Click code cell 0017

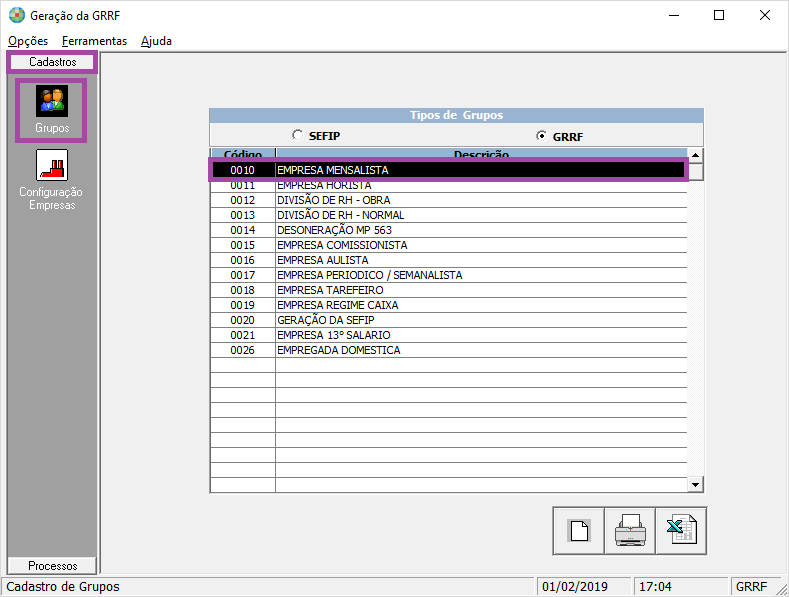243,275
